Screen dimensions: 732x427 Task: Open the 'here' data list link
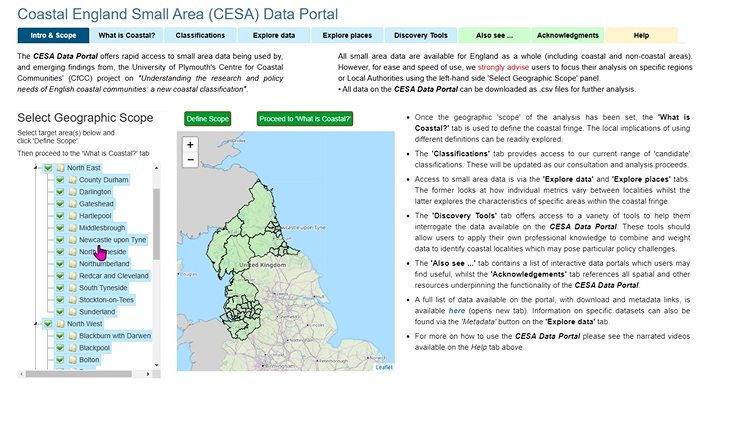tap(457, 311)
